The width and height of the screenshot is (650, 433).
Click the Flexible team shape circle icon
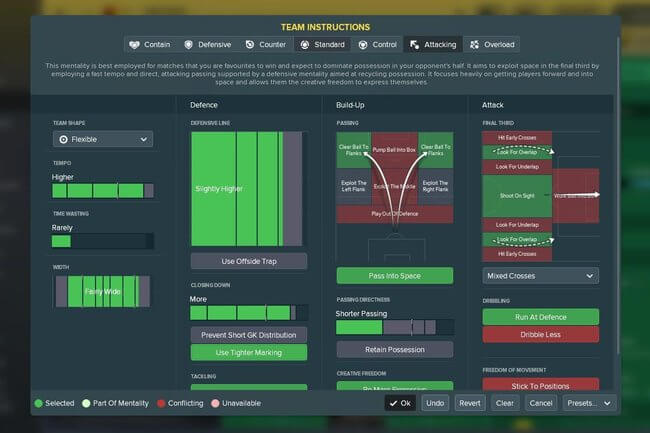[x=63, y=140]
